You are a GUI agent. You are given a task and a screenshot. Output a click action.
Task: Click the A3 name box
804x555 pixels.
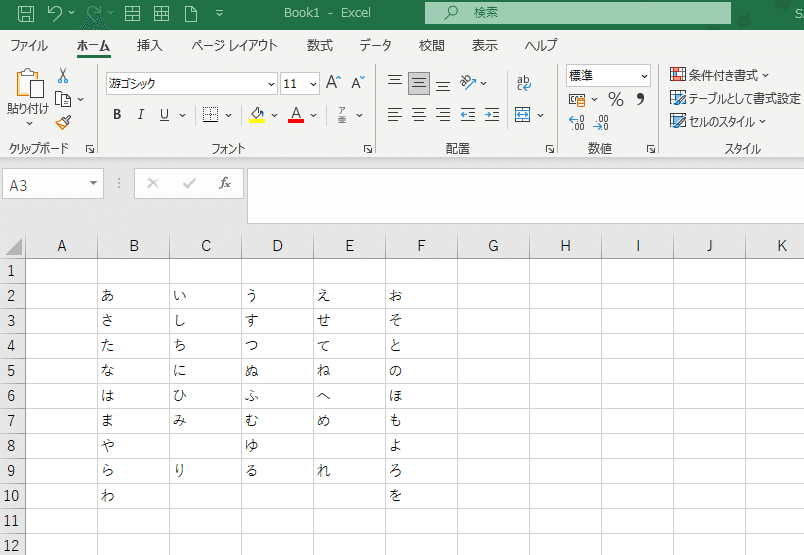click(x=53, y=184)
